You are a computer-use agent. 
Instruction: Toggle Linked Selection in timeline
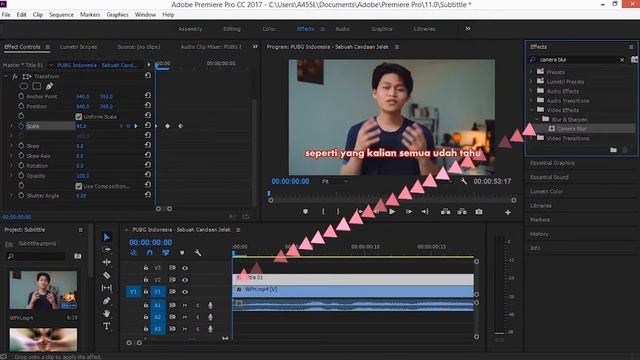(166, 253)
